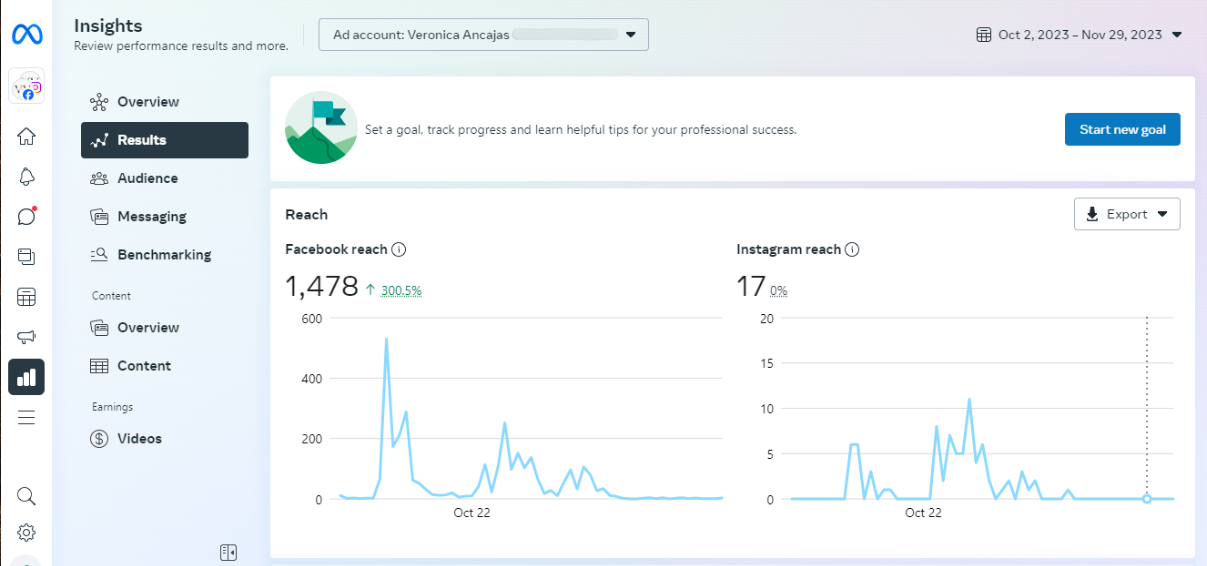Select the Insights bar chart icon
The height and width of the screenshot is (566, 1207).
coord(27,377)
